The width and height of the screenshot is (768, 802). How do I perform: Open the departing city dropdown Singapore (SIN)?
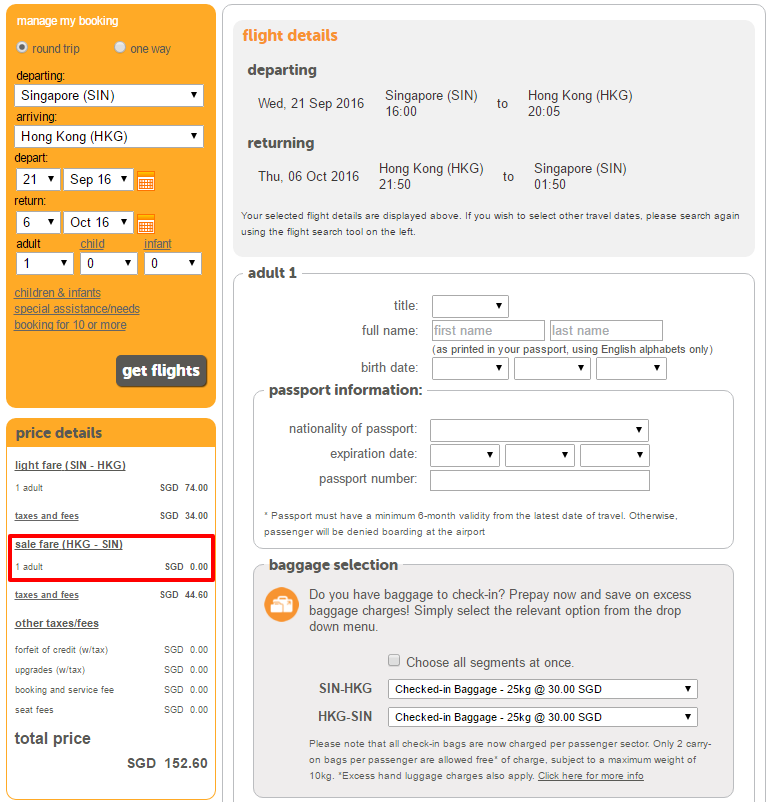tap(109, 96)
